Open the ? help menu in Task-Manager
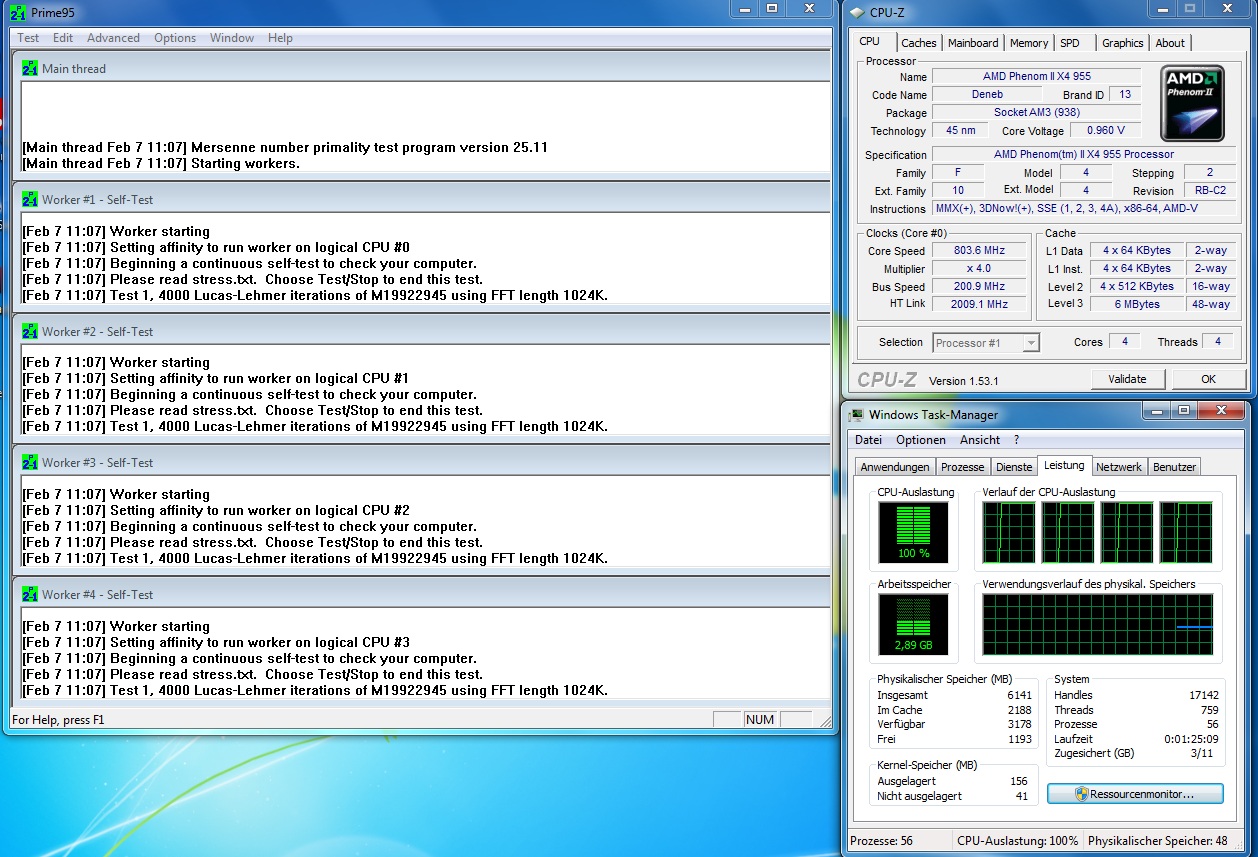Screen dimensions: 1258x857 1016,440
